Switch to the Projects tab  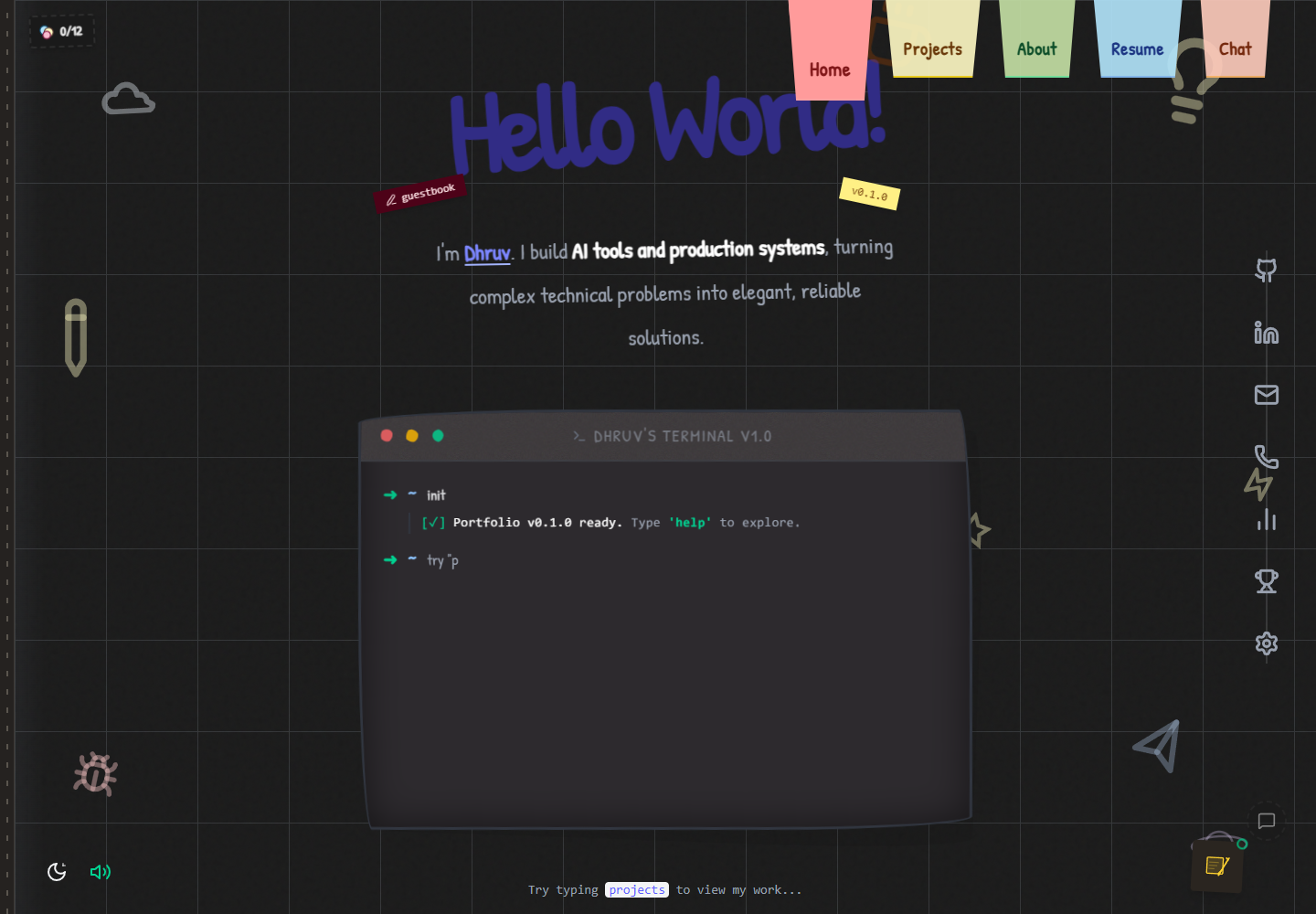point(932,48)
